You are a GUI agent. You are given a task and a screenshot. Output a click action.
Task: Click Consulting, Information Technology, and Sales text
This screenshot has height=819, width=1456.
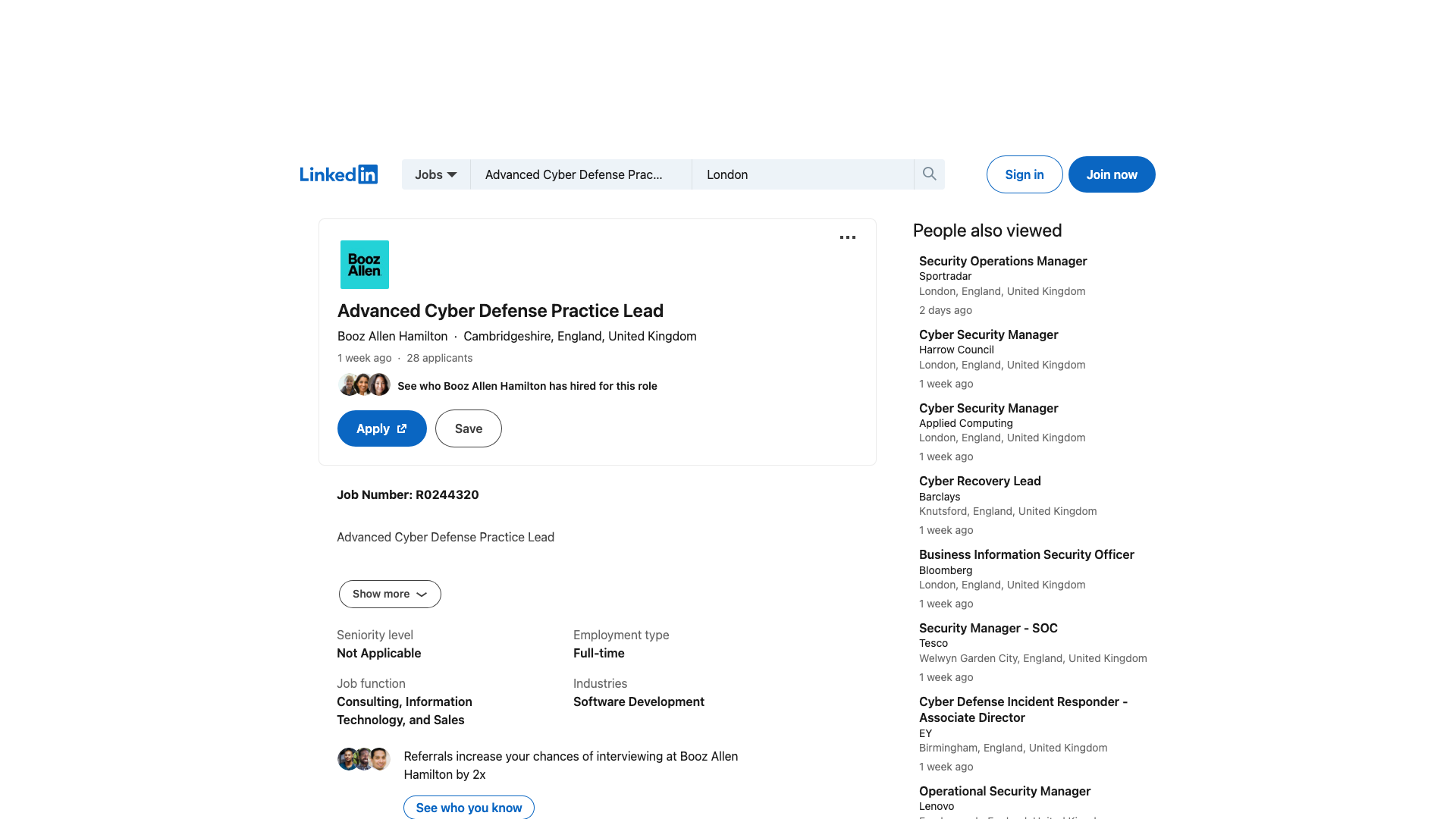(404, 711)
